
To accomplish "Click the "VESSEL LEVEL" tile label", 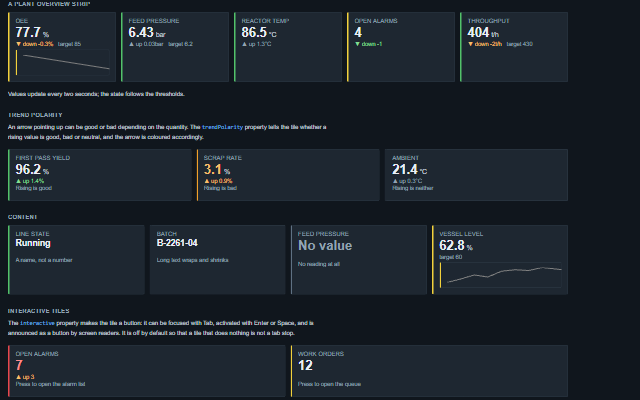I will click(461, 234).
